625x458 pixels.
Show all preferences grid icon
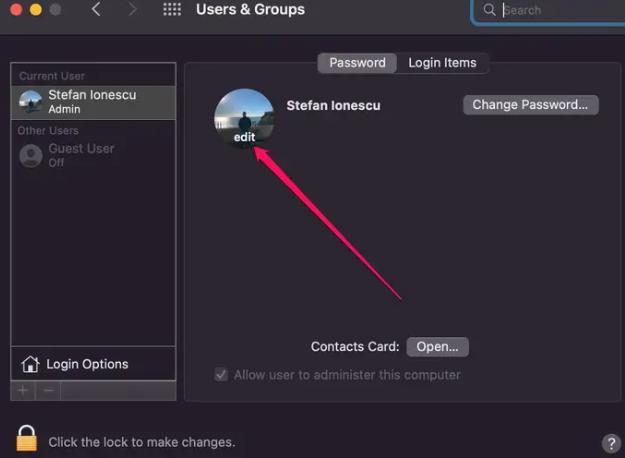click(172, 9)
